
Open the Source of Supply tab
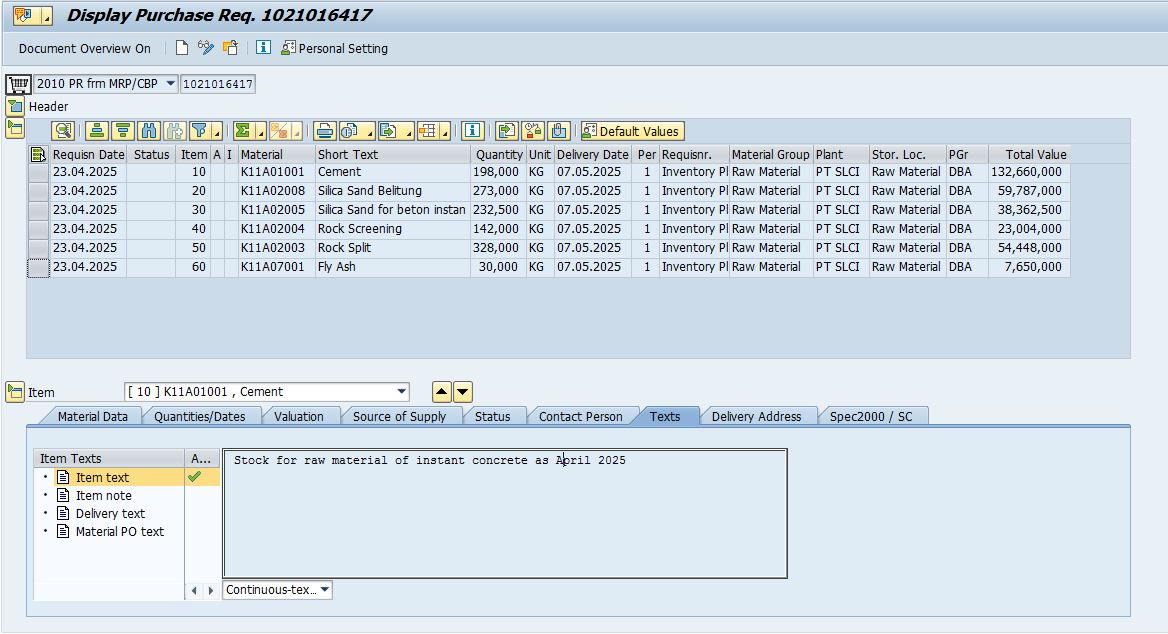click(x=399, y=416)
